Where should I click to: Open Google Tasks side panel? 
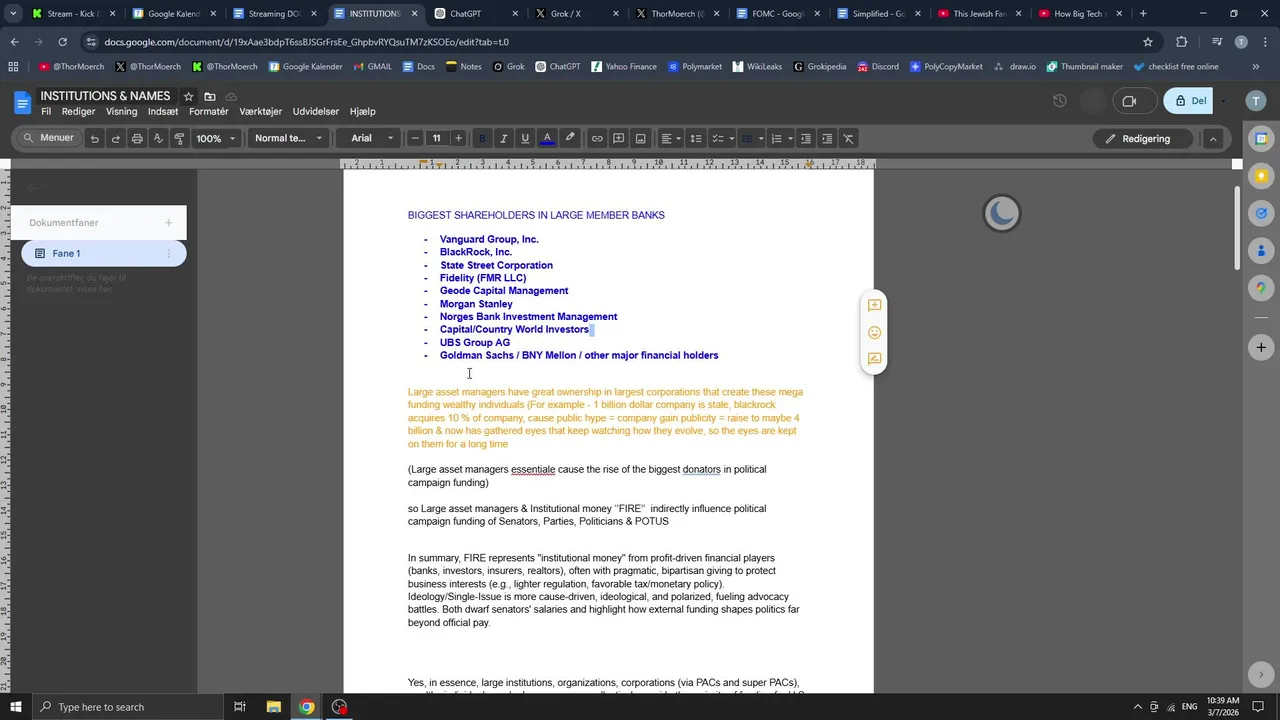click(1261, 213)
